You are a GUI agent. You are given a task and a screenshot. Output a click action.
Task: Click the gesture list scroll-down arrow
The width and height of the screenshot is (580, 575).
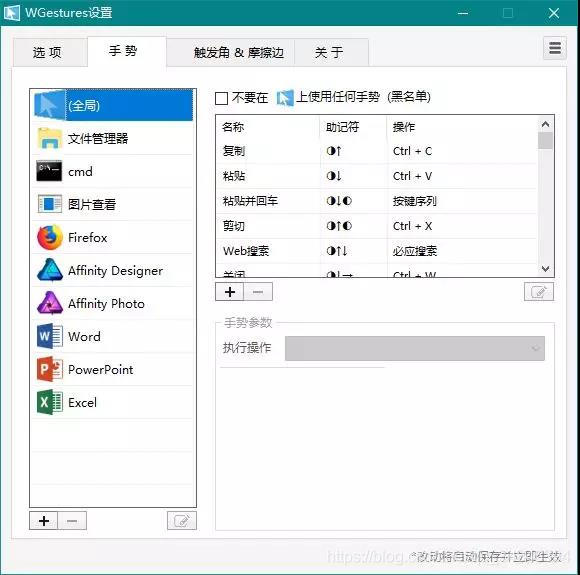point(545,268)
